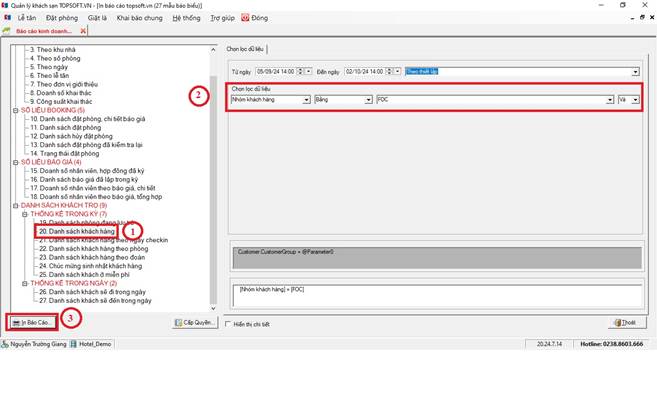This screenshot has height=410, width=657.
Task: Open the Đến ngày calendar dropdown
Action: point(398,72)
